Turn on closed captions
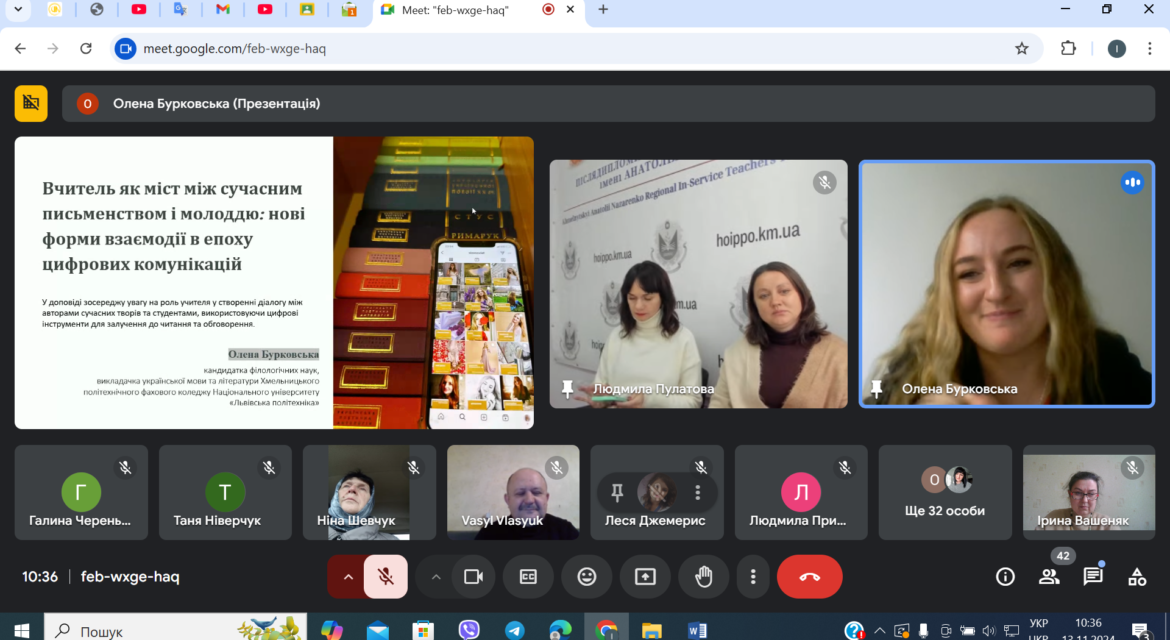 coord(528,577)
